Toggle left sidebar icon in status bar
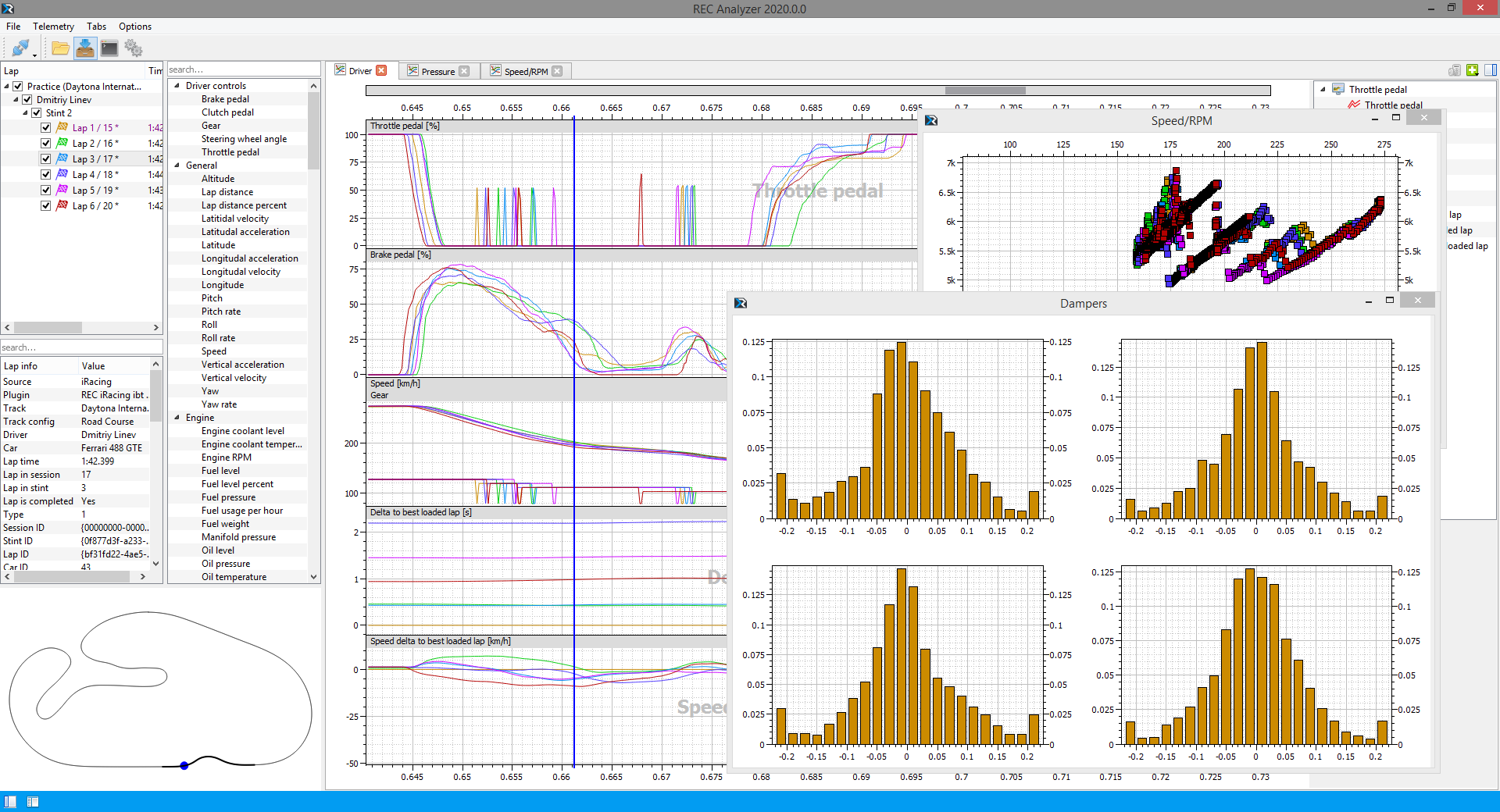The width and height of the screenshot is (1500, 812). [10, 802]
